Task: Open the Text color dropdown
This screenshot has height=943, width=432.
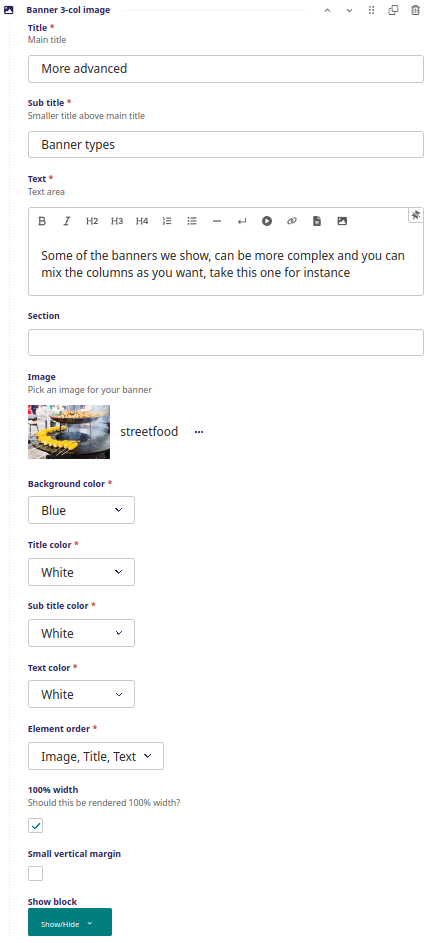Action: tap(81, 694)
